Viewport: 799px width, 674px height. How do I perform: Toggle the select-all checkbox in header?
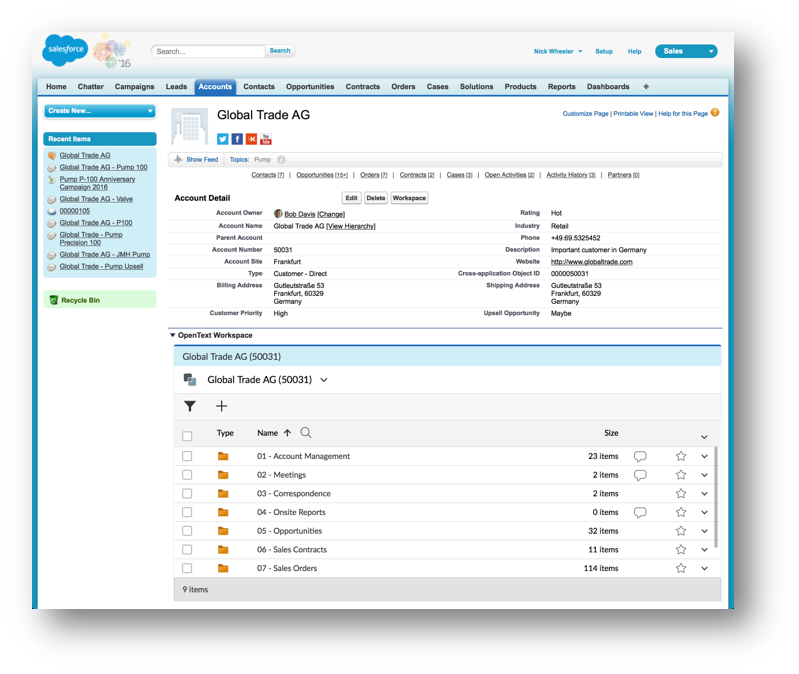187,435
